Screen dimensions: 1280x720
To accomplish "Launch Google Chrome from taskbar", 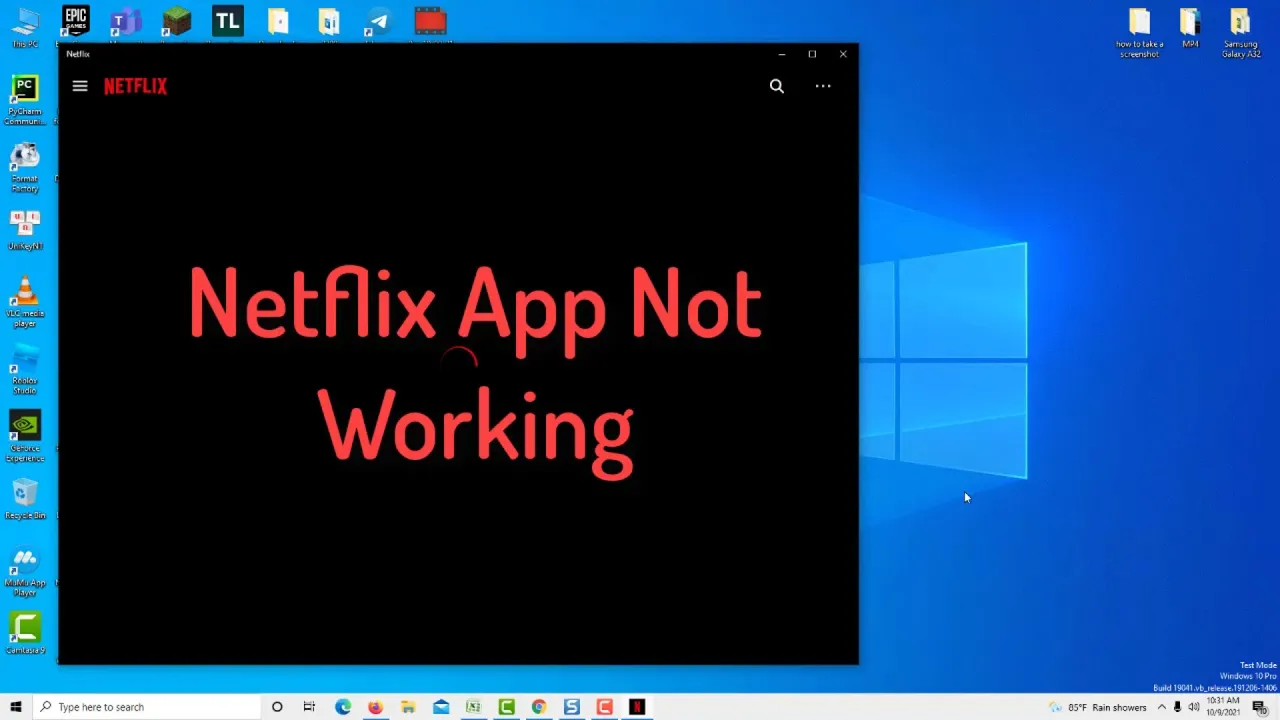I will pyautogui.click(x=539, y=707).
